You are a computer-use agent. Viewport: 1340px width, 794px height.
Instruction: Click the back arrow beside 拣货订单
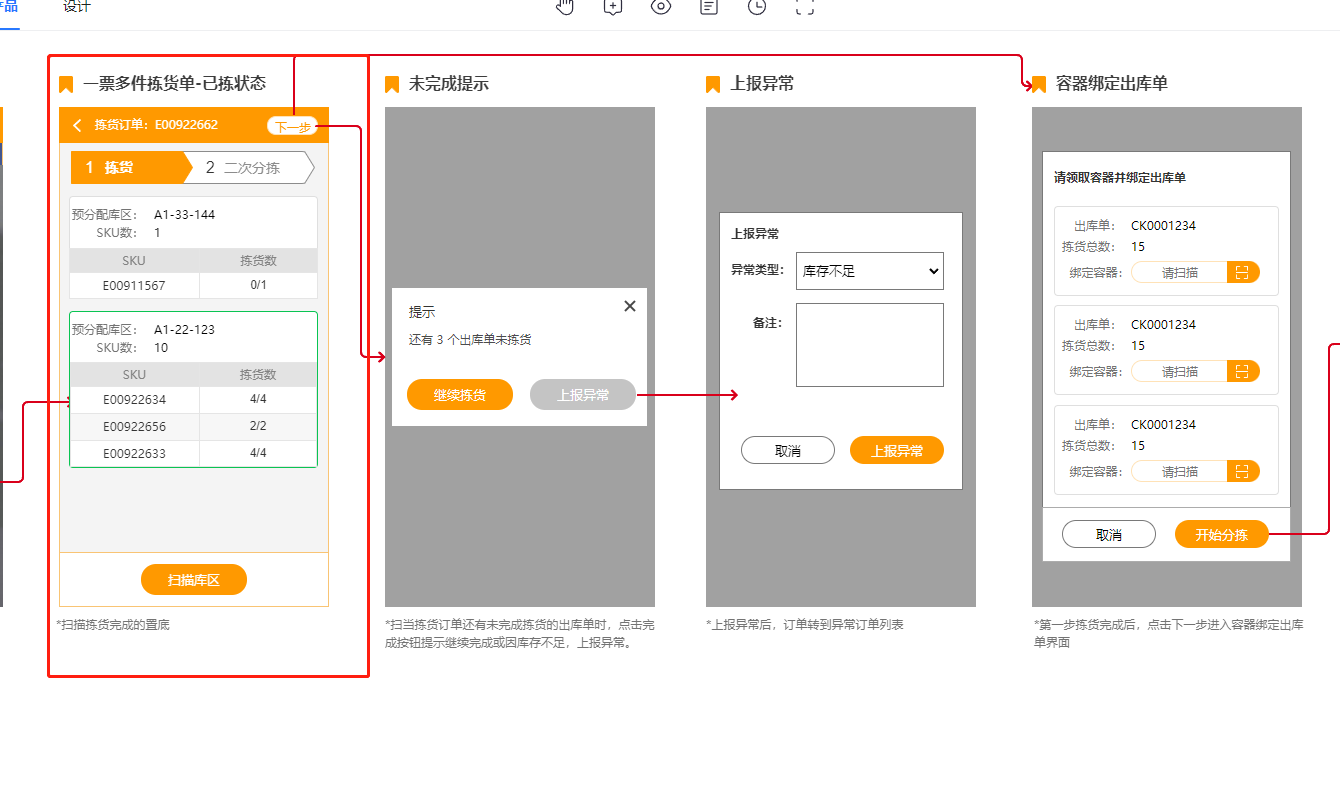point(77,125)
